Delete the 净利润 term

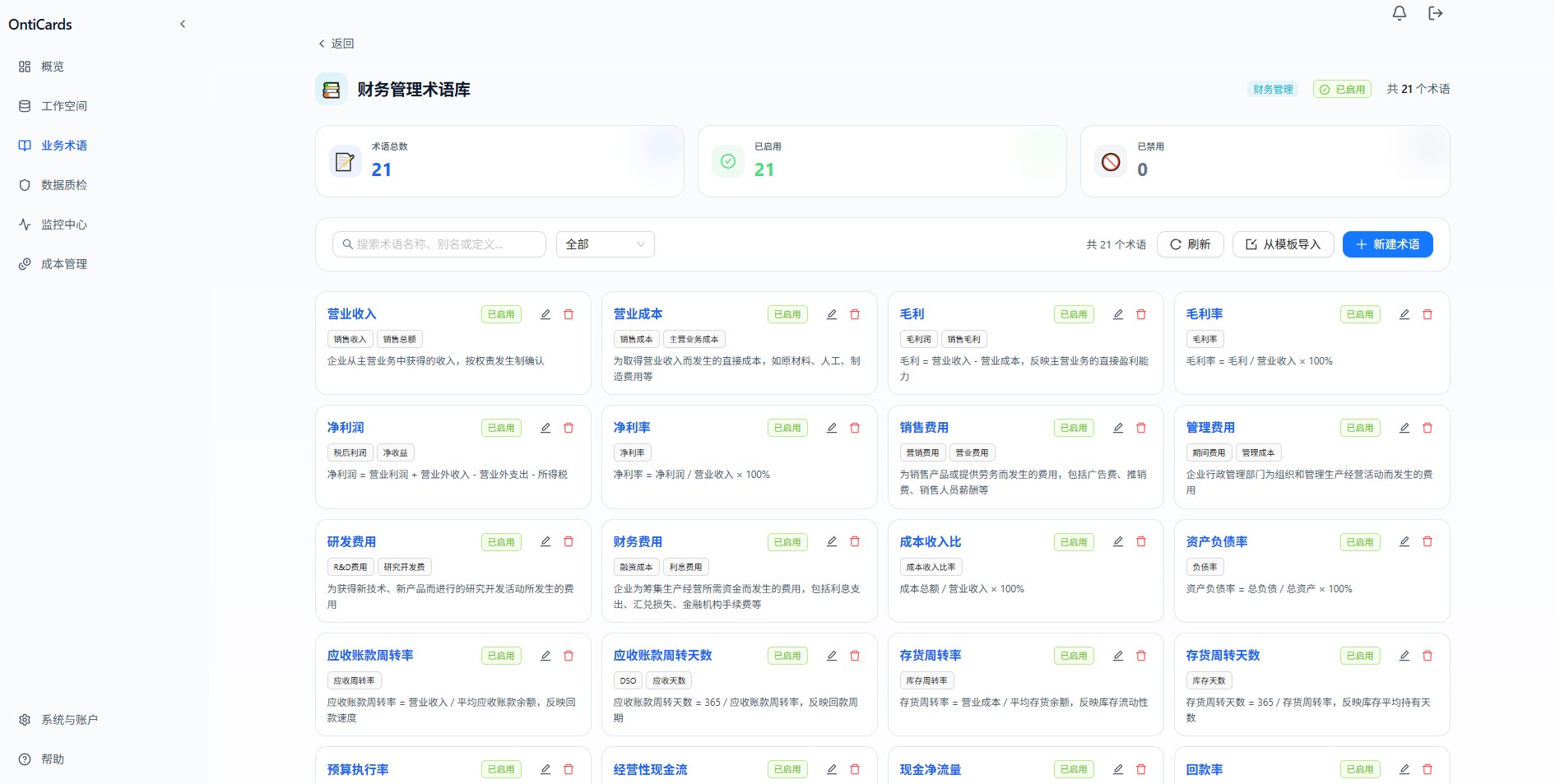[x=569, y=428]
